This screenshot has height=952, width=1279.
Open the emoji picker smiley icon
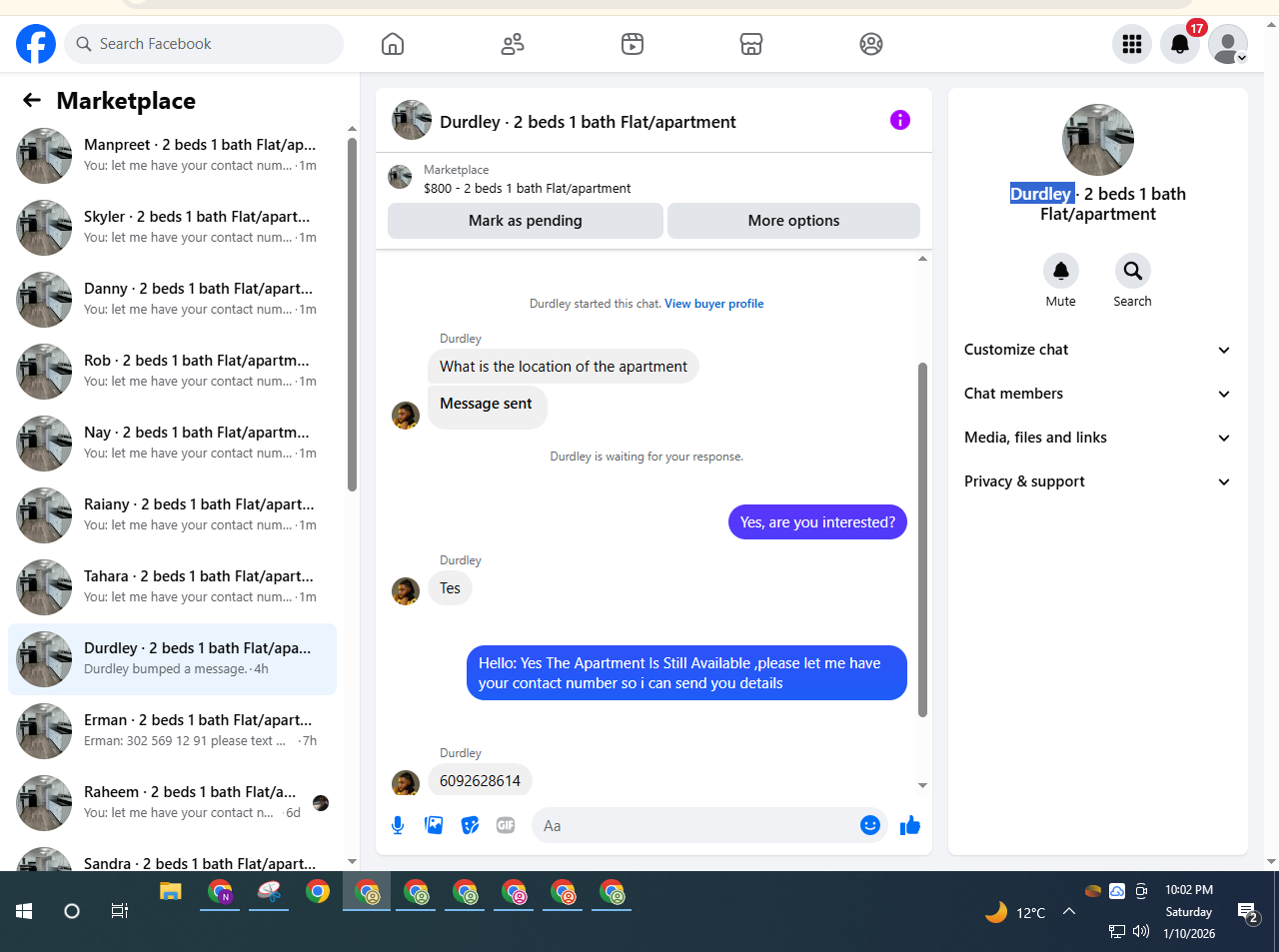point(870,825)
